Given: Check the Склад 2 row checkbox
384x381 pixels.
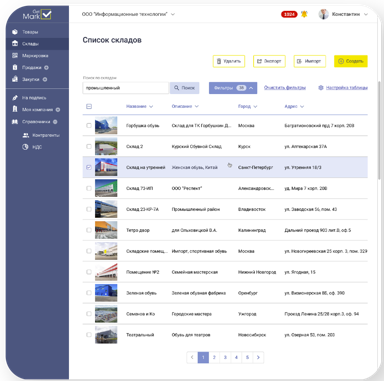Looking at the screenshot, I should pos(89,146).
